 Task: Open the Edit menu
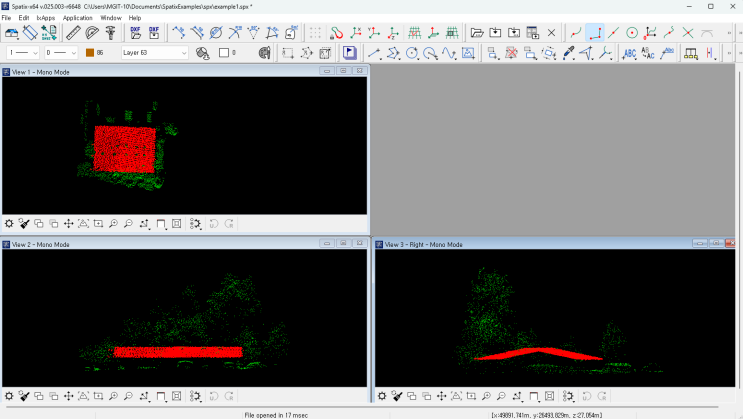click(x=24, y=18)
